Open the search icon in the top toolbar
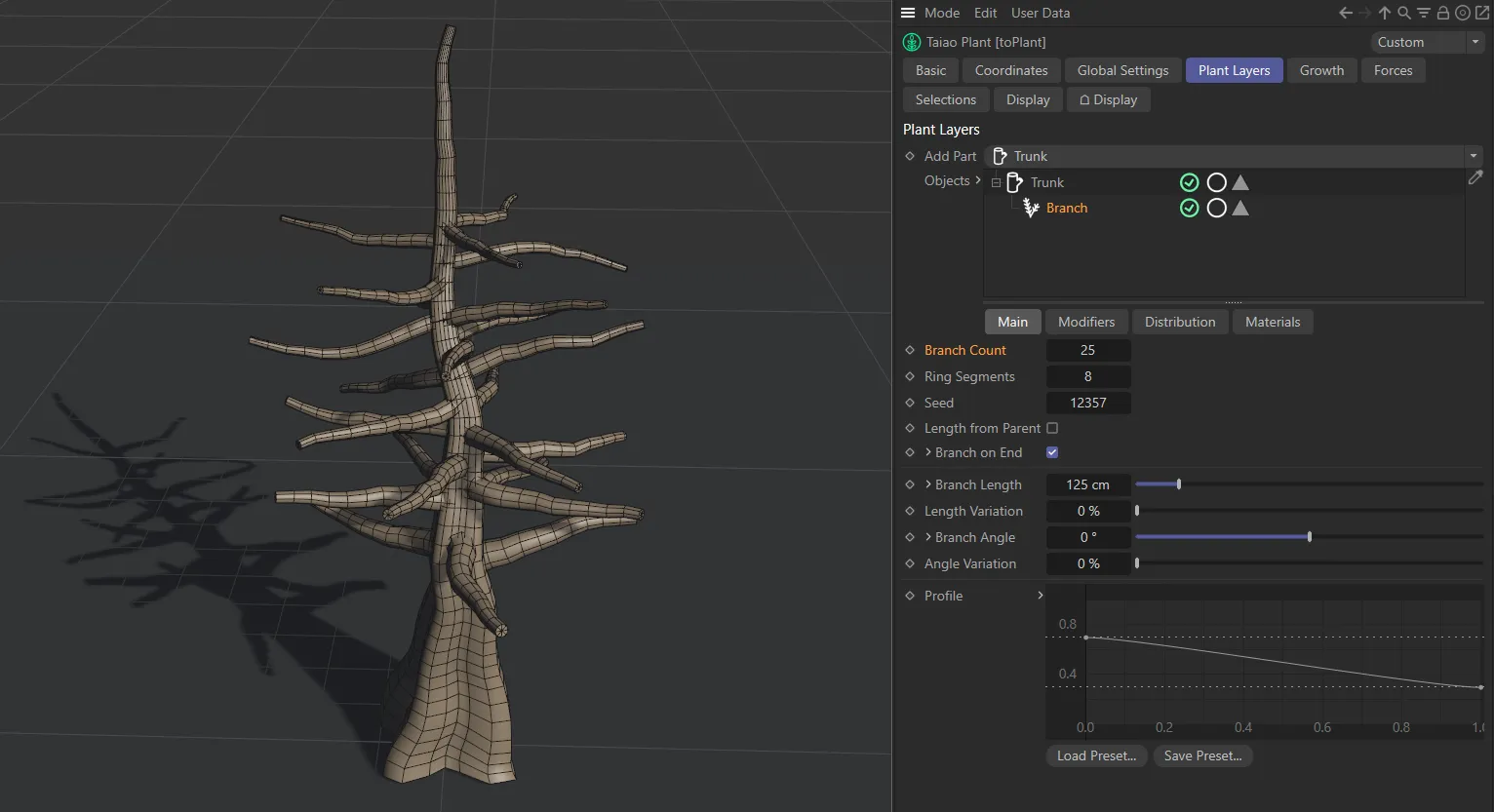The height and width of the screenshot is (812, 1494). tap(1403, 13)
